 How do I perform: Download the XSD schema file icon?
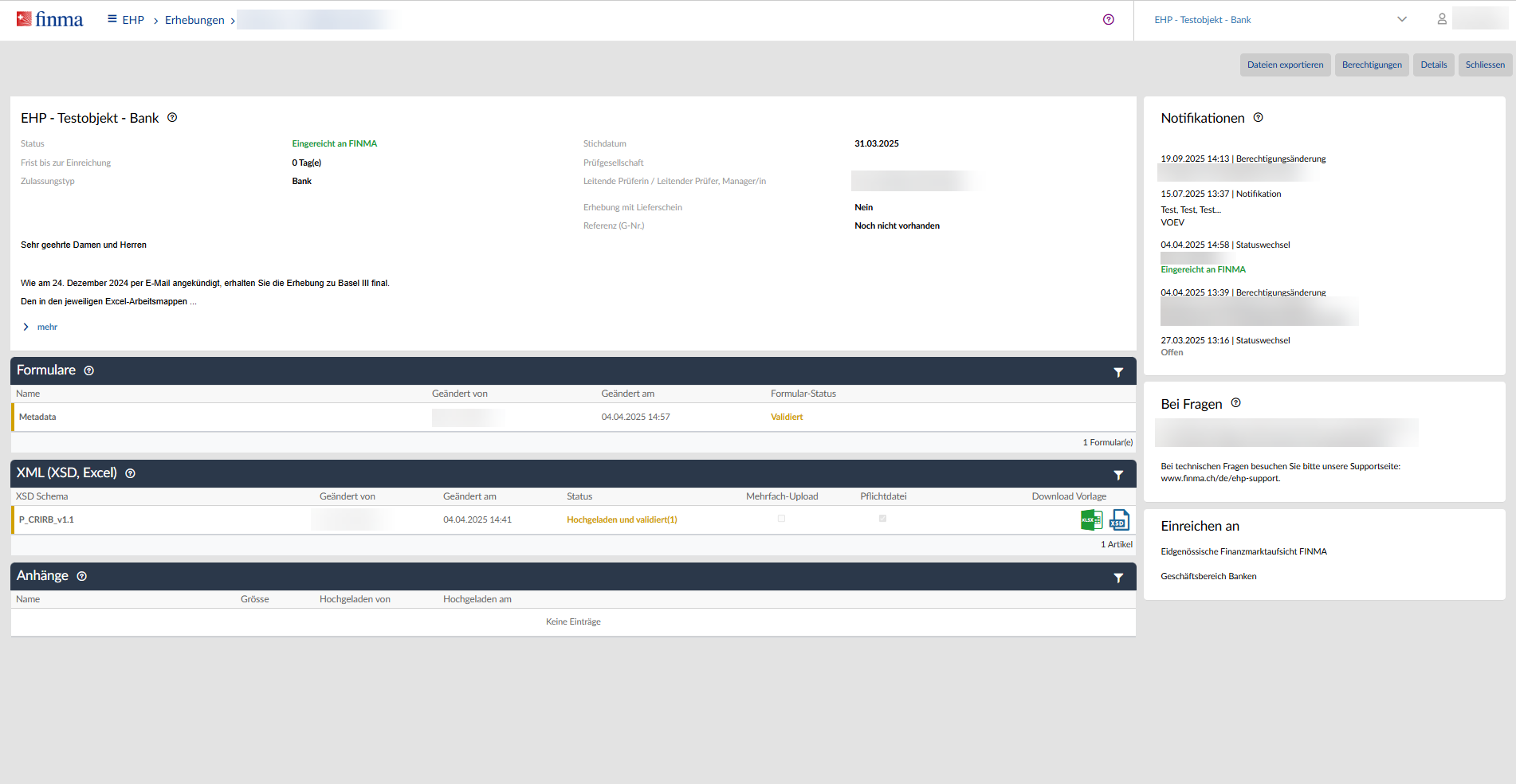pos(1119,520)
